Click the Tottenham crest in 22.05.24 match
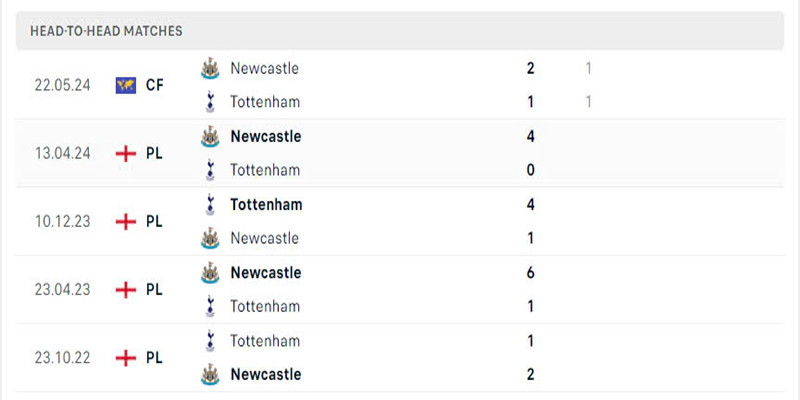Screen dimensions: 800x400 coord(210,102)
